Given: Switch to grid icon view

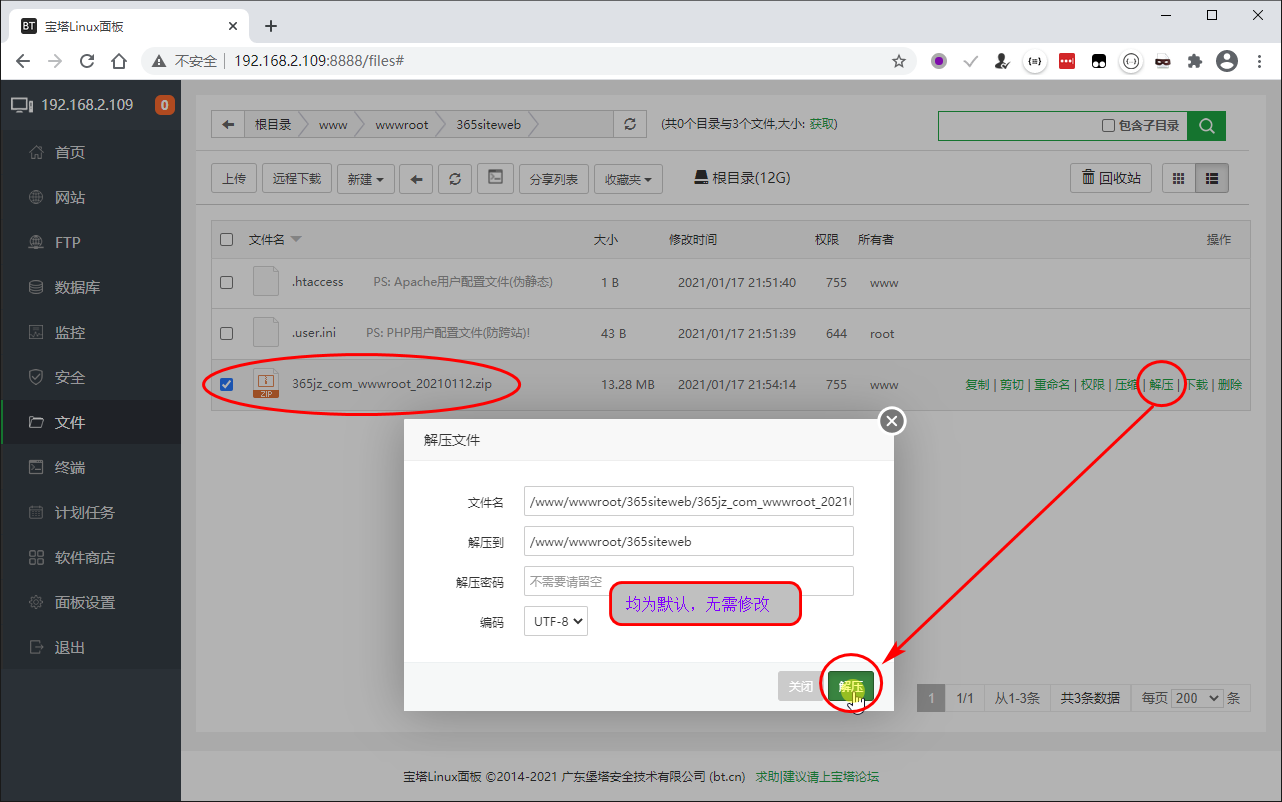Looking at the screenshot, I should [1178, 179].
